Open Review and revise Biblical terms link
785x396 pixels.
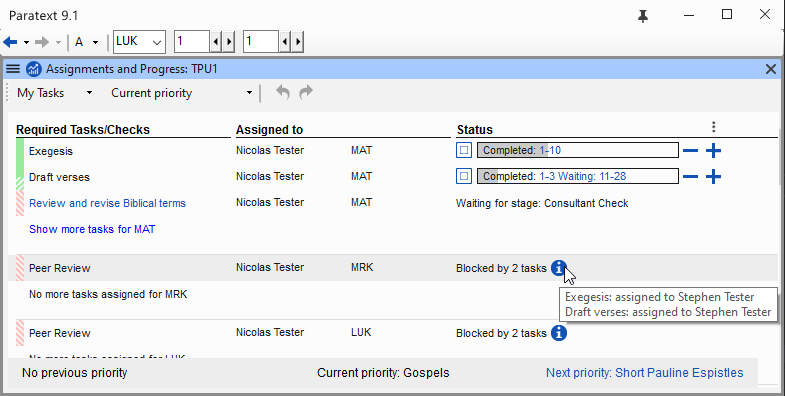click(x=108, y=203)
